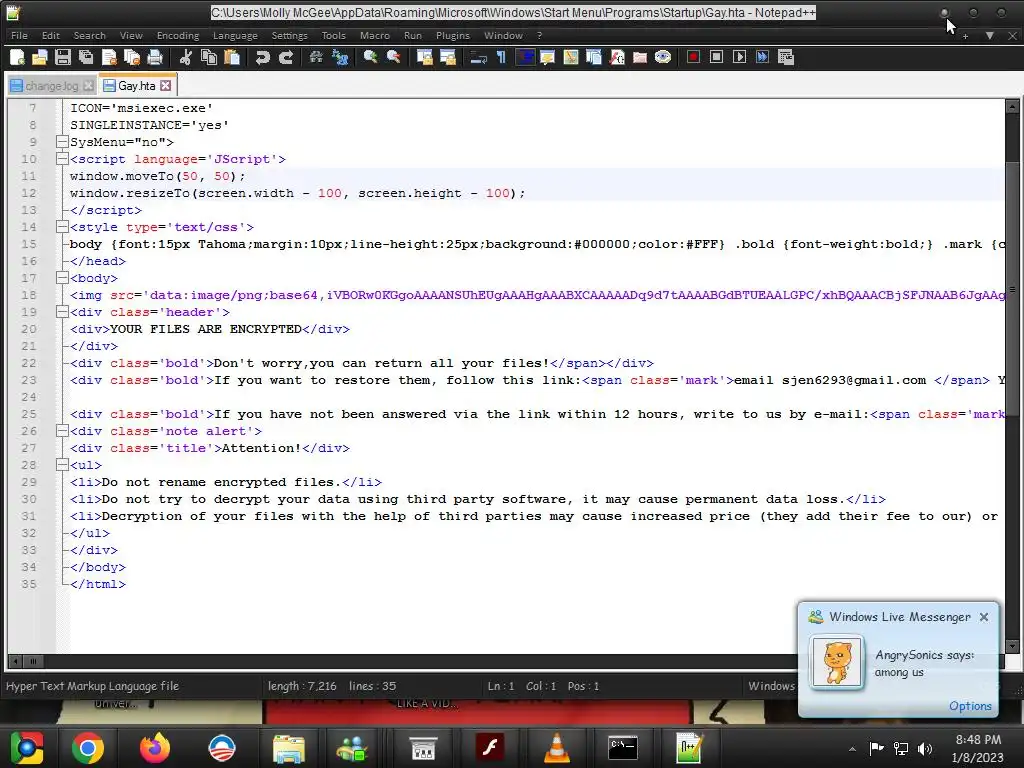Open the Document List panel icon
The height and width of the screenshot is (768, 1024).
point(594,57)
